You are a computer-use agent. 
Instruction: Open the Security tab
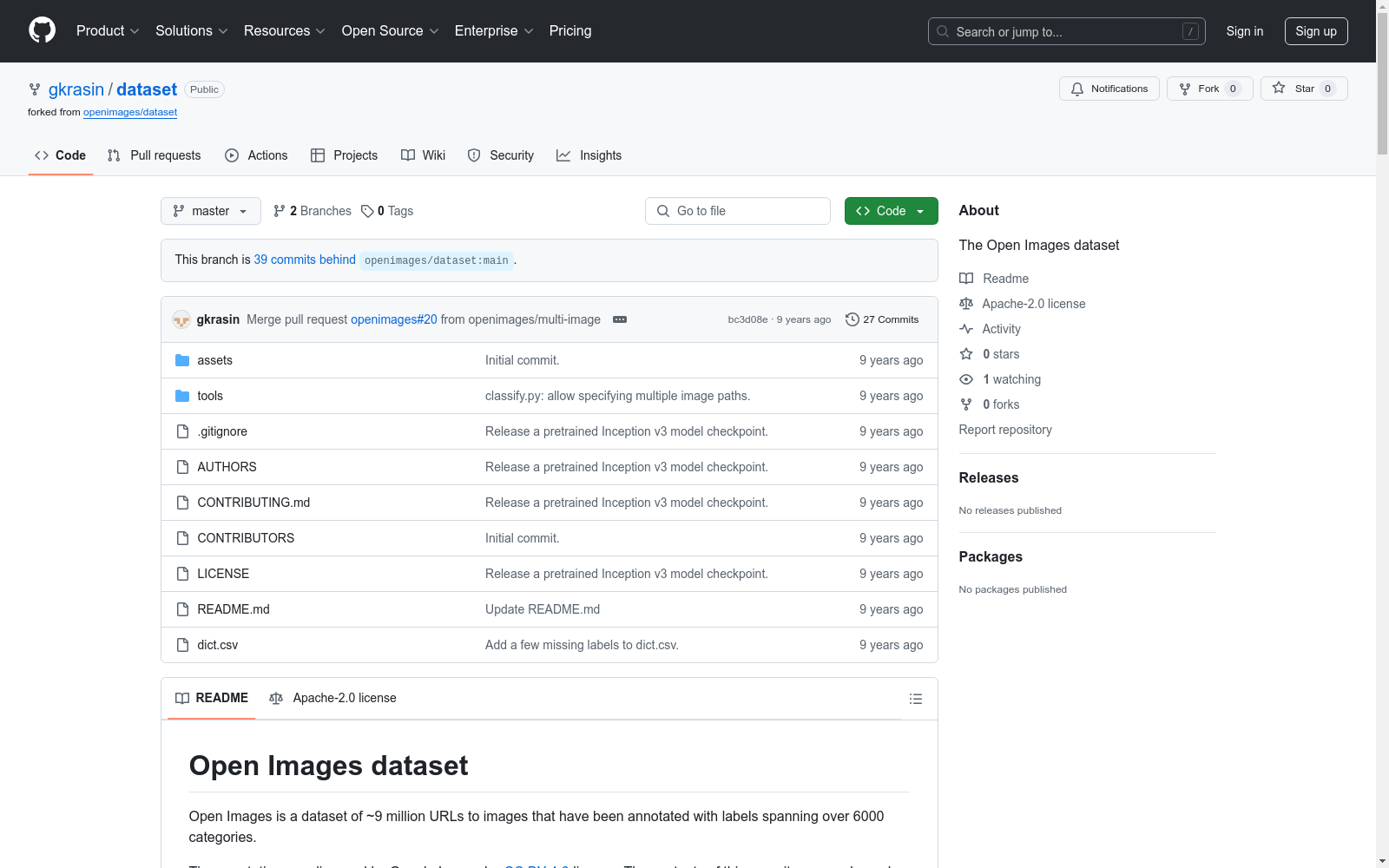coord(501,155)
